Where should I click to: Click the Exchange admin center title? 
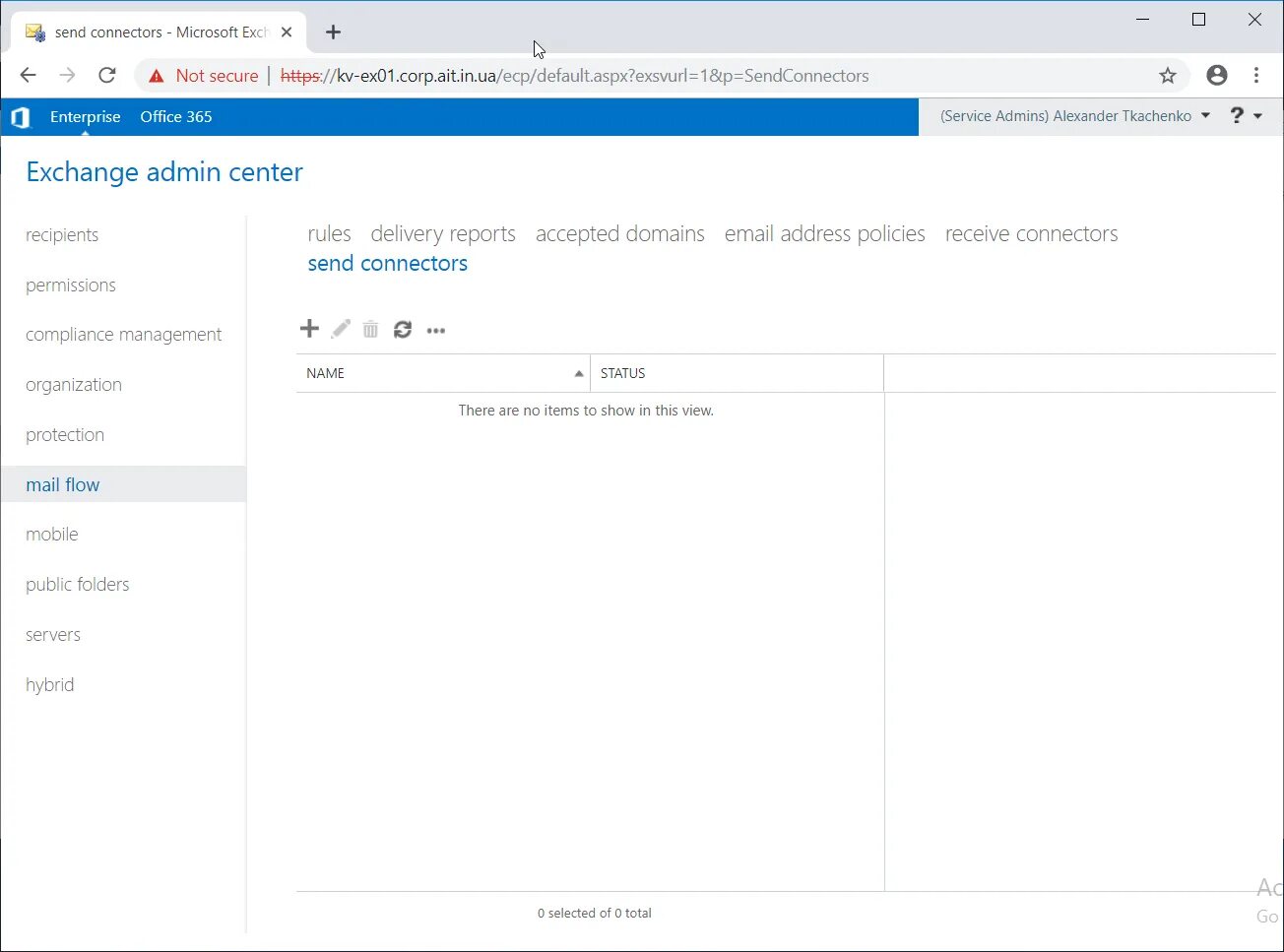tap(164, 172)
